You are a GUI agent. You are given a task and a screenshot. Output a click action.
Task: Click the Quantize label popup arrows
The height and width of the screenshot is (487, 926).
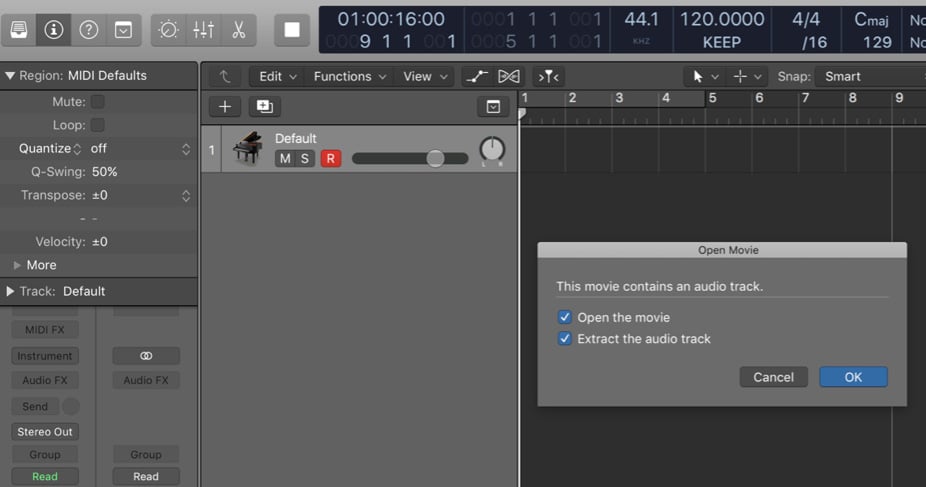pyautogui.click(x=77, y=149)
